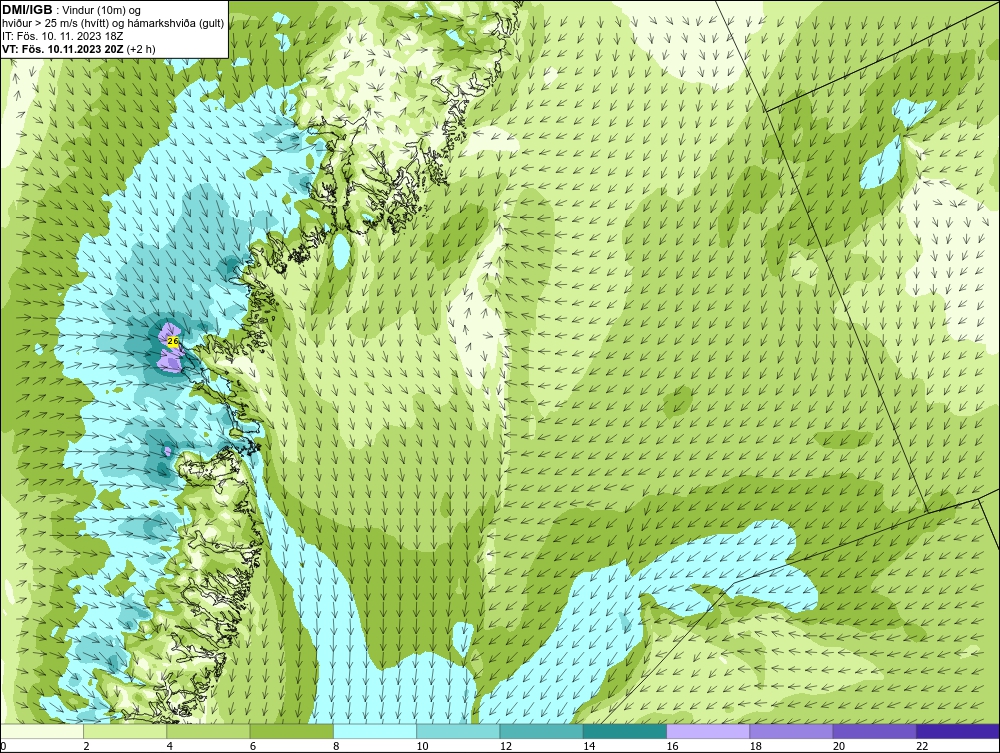
Task: Click the yellow 26 gust label
Action: pyautogui.click(x=172, y=342)
